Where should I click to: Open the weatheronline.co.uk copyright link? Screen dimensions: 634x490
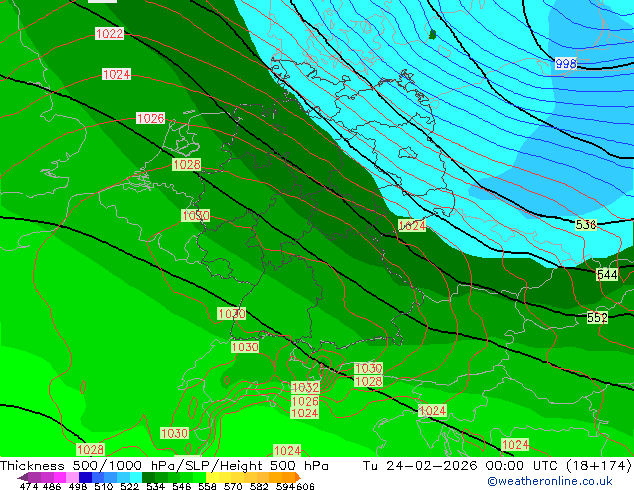tap(550, 481)
